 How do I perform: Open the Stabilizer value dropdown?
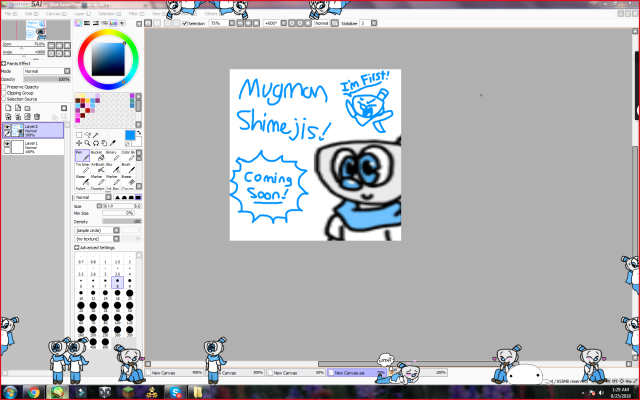[373, 23]
